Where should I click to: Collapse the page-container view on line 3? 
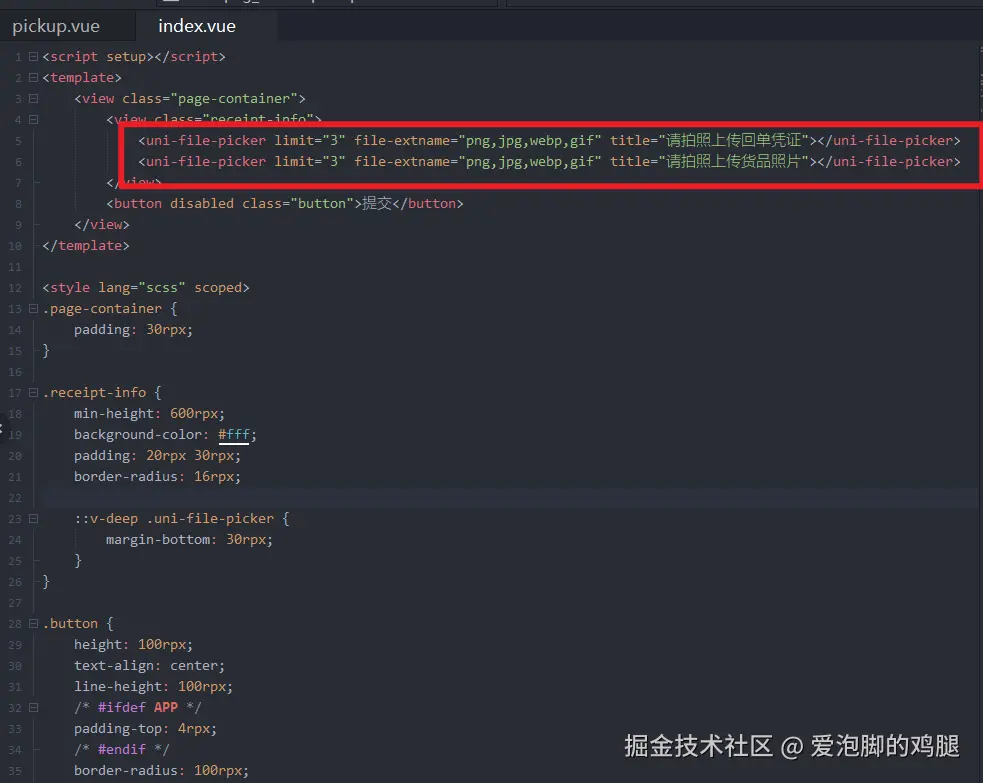33,98
